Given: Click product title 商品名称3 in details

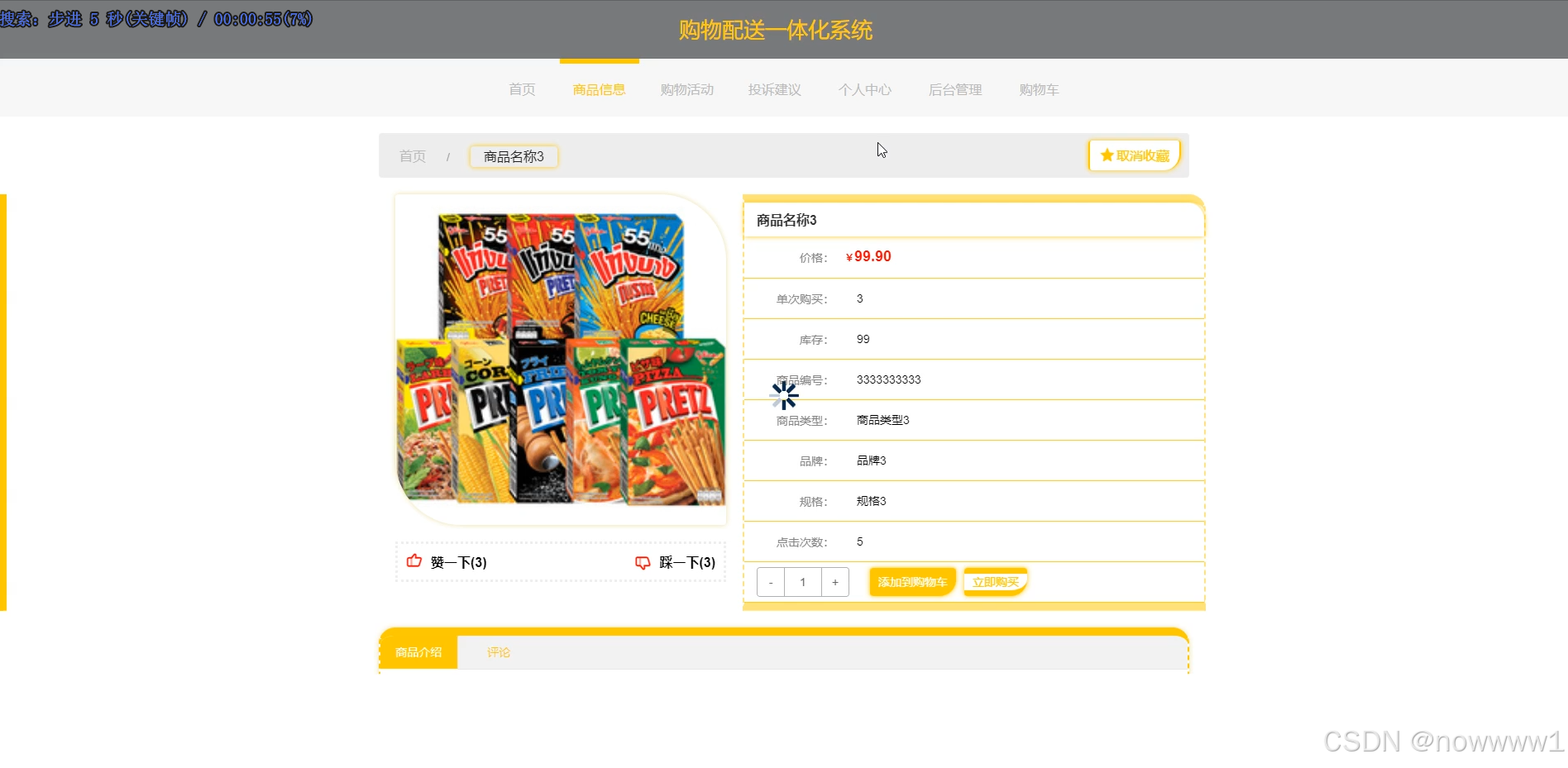Looking at the screenshot, I should tap(786, 220).
